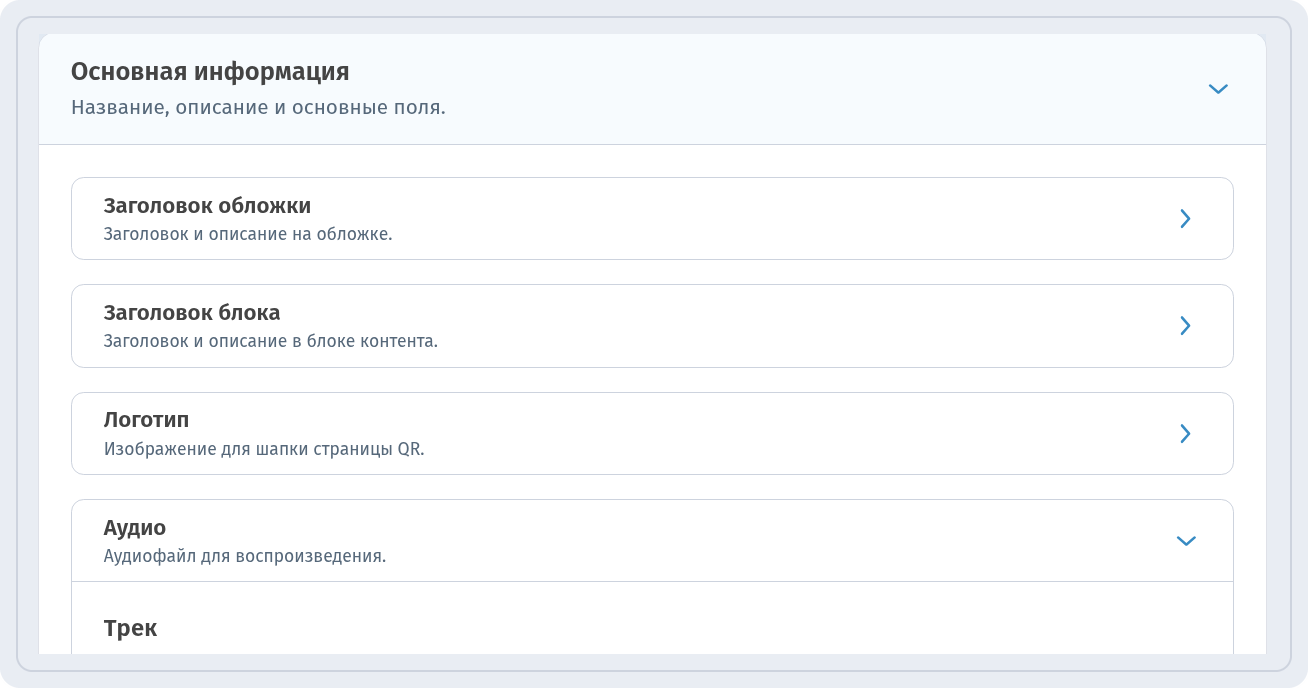Click the text Название, описание и основные поля
Screen dimensions: 1308x688
pyautogui.click(x=258, y=107)
